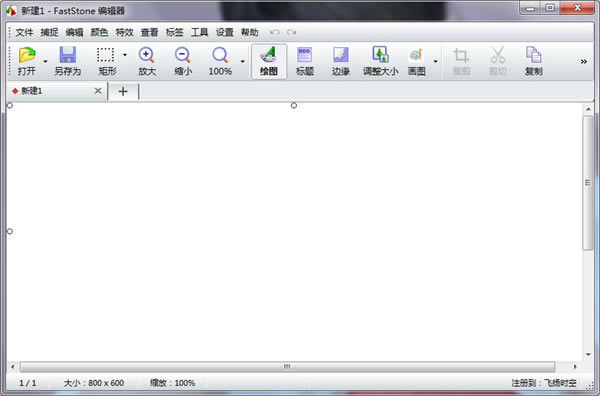This screenshot has width=600, height=396.
Task: Select the 矩形 rectangle selection tool
Action: 106,55
